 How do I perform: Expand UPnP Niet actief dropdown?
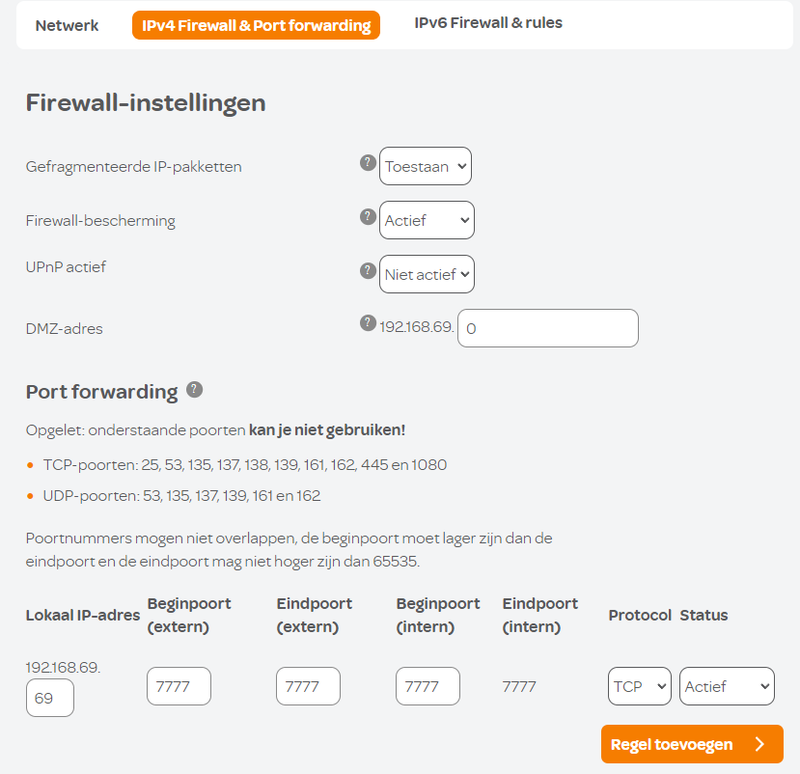[427, 274]
